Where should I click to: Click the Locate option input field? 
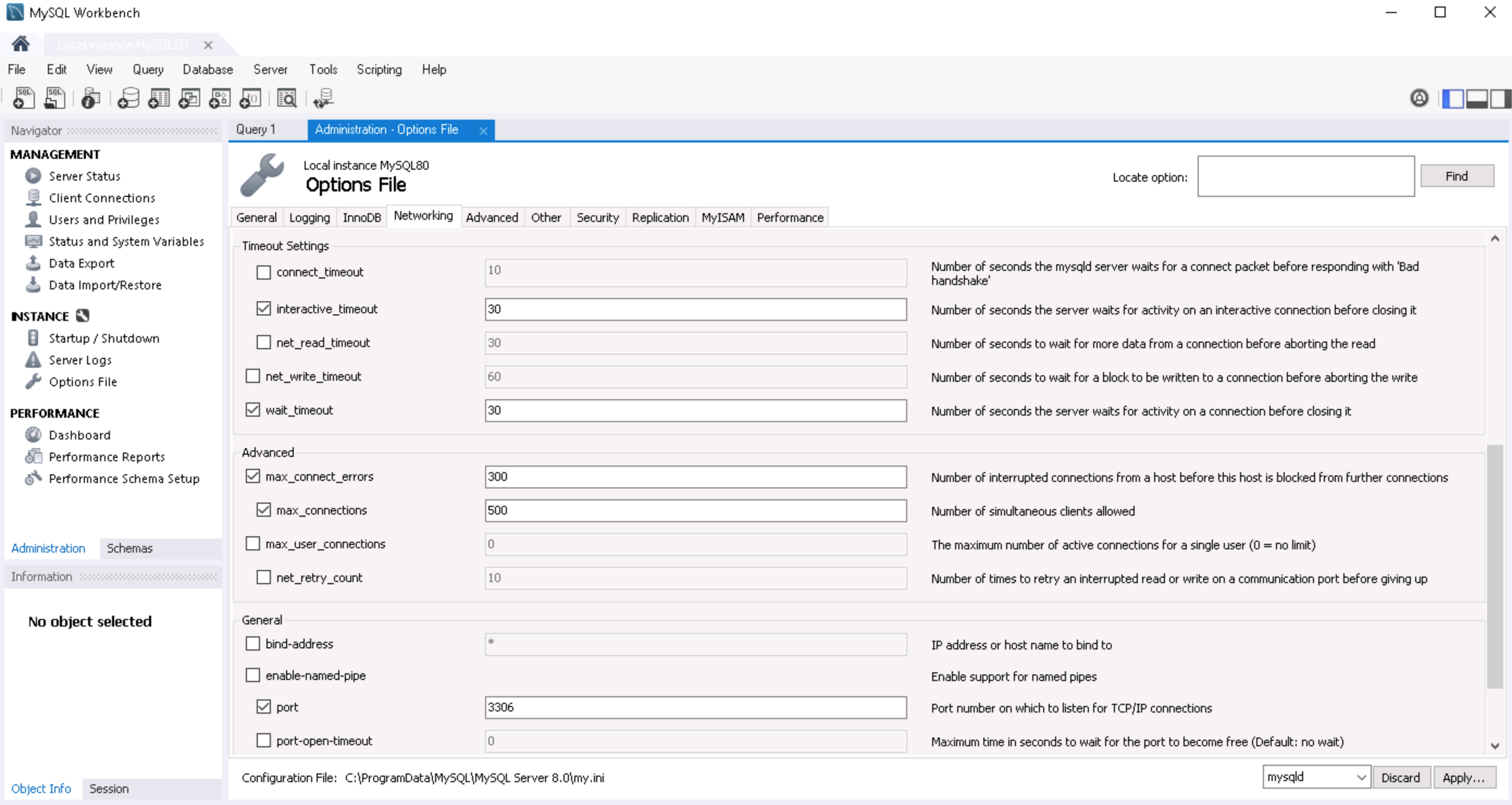pos(1306,176)
